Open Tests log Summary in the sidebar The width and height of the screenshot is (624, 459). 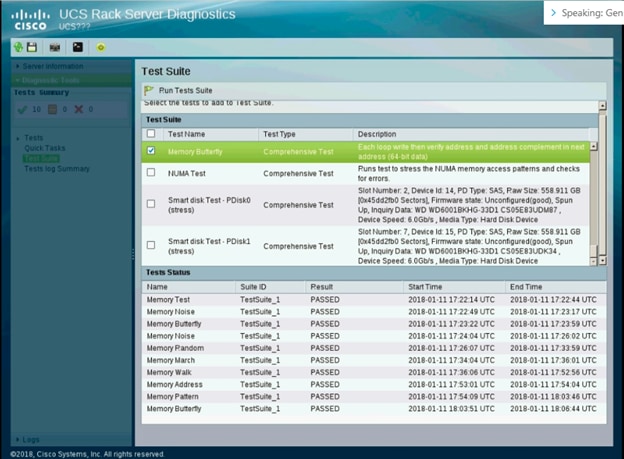pos(57,169)
